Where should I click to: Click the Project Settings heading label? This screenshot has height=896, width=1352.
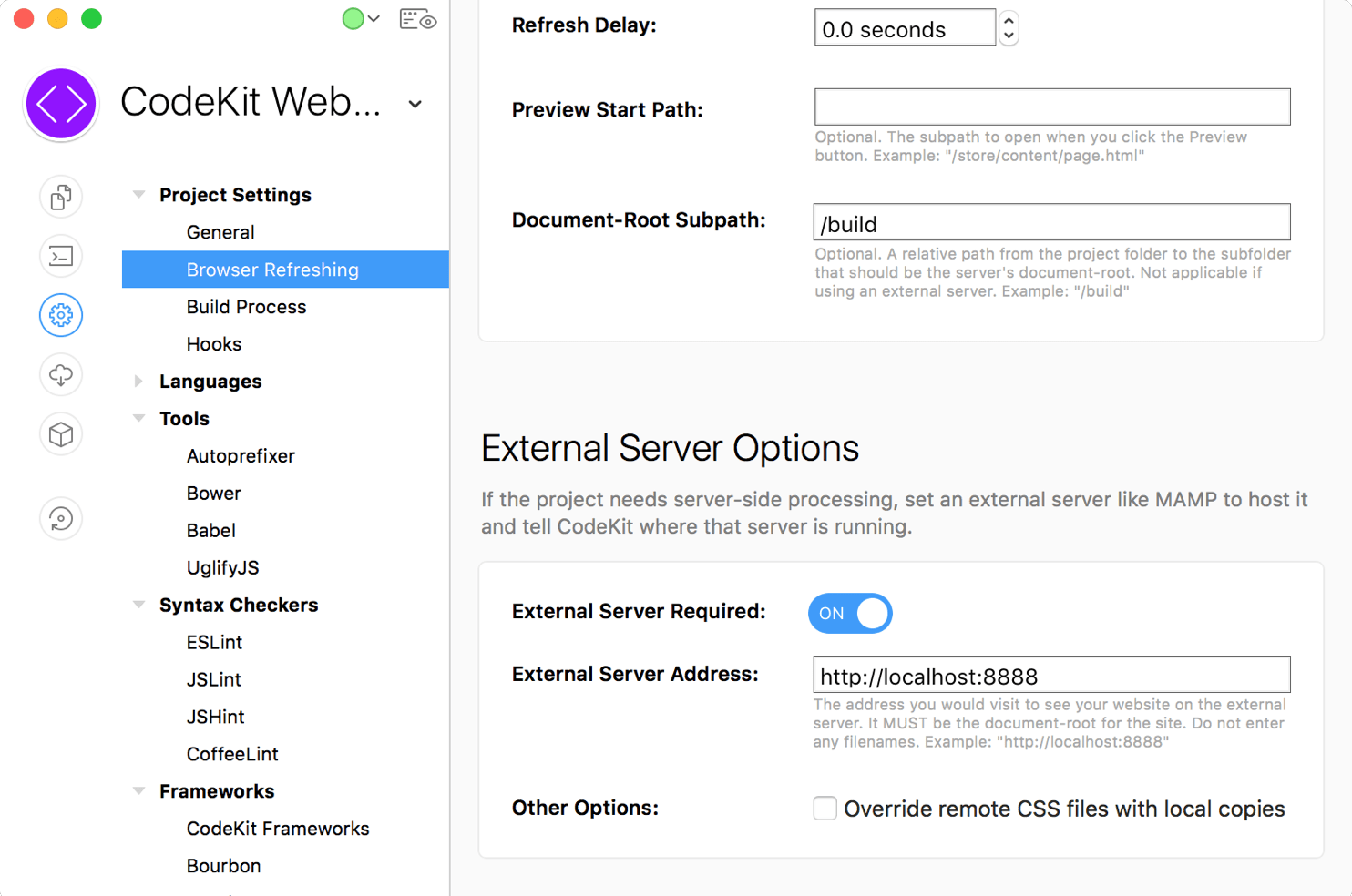tap(235, 195)
